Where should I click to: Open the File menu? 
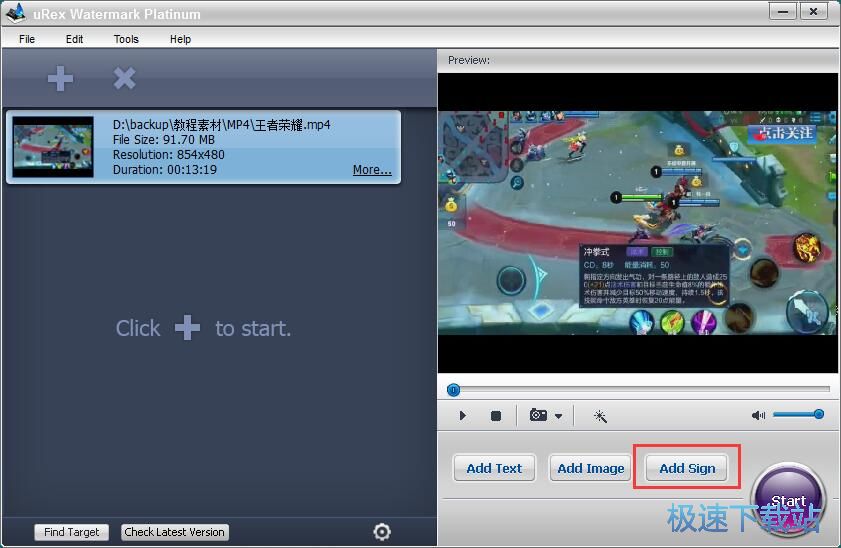27,39
